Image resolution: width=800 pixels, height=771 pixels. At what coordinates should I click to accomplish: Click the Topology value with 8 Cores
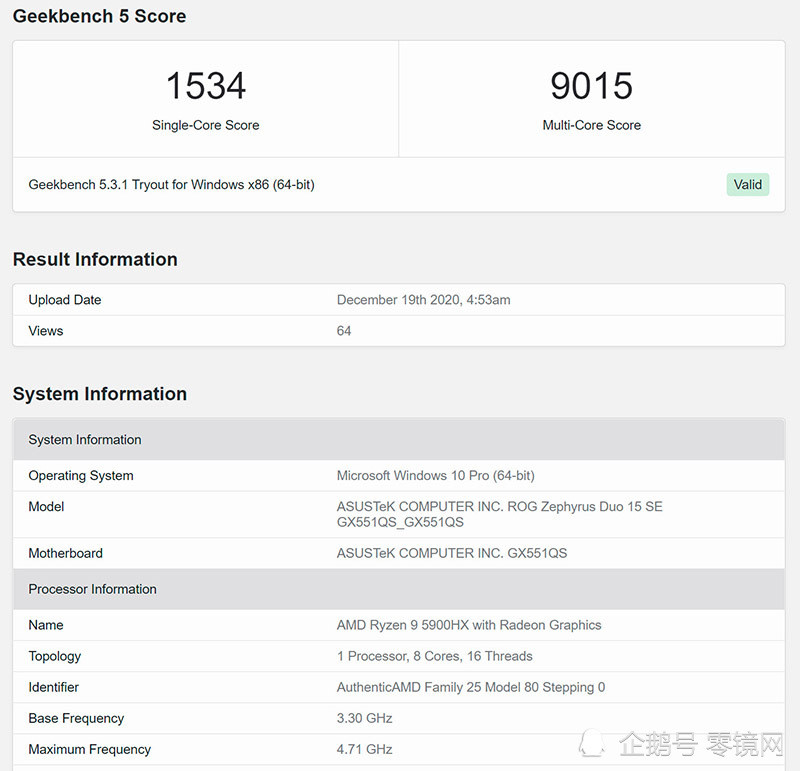(x=435, y=656)
